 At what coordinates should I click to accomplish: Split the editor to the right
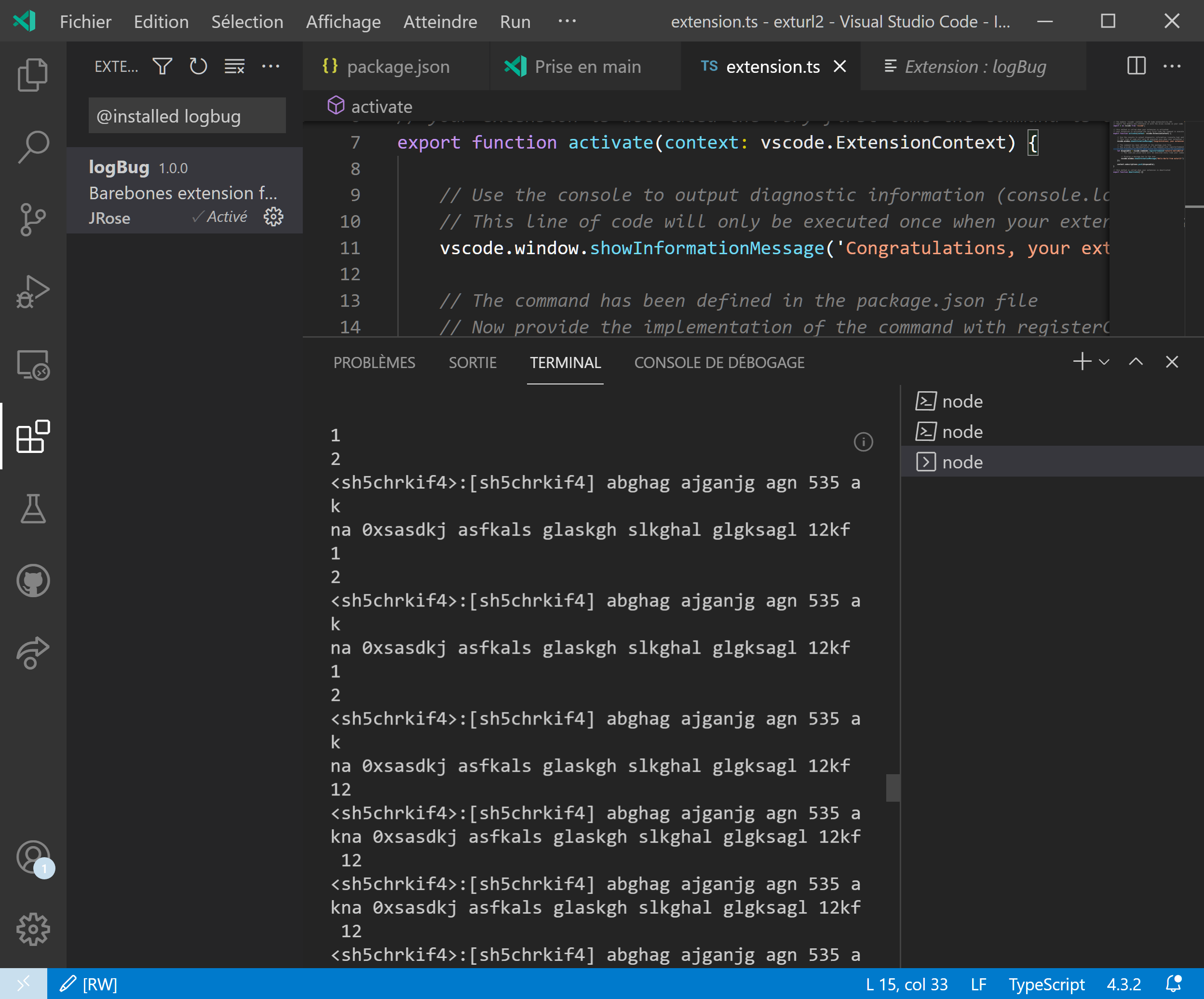click(1136, 66)
